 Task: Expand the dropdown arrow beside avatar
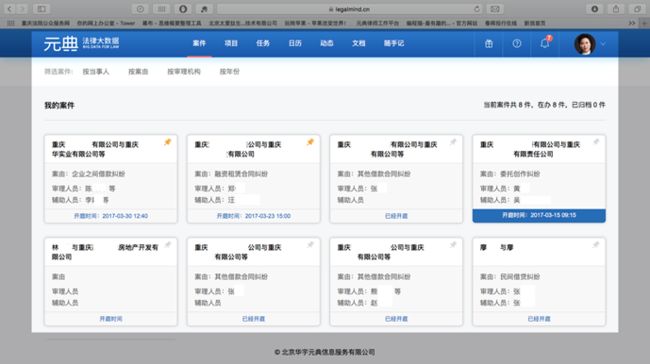point(603,44)
